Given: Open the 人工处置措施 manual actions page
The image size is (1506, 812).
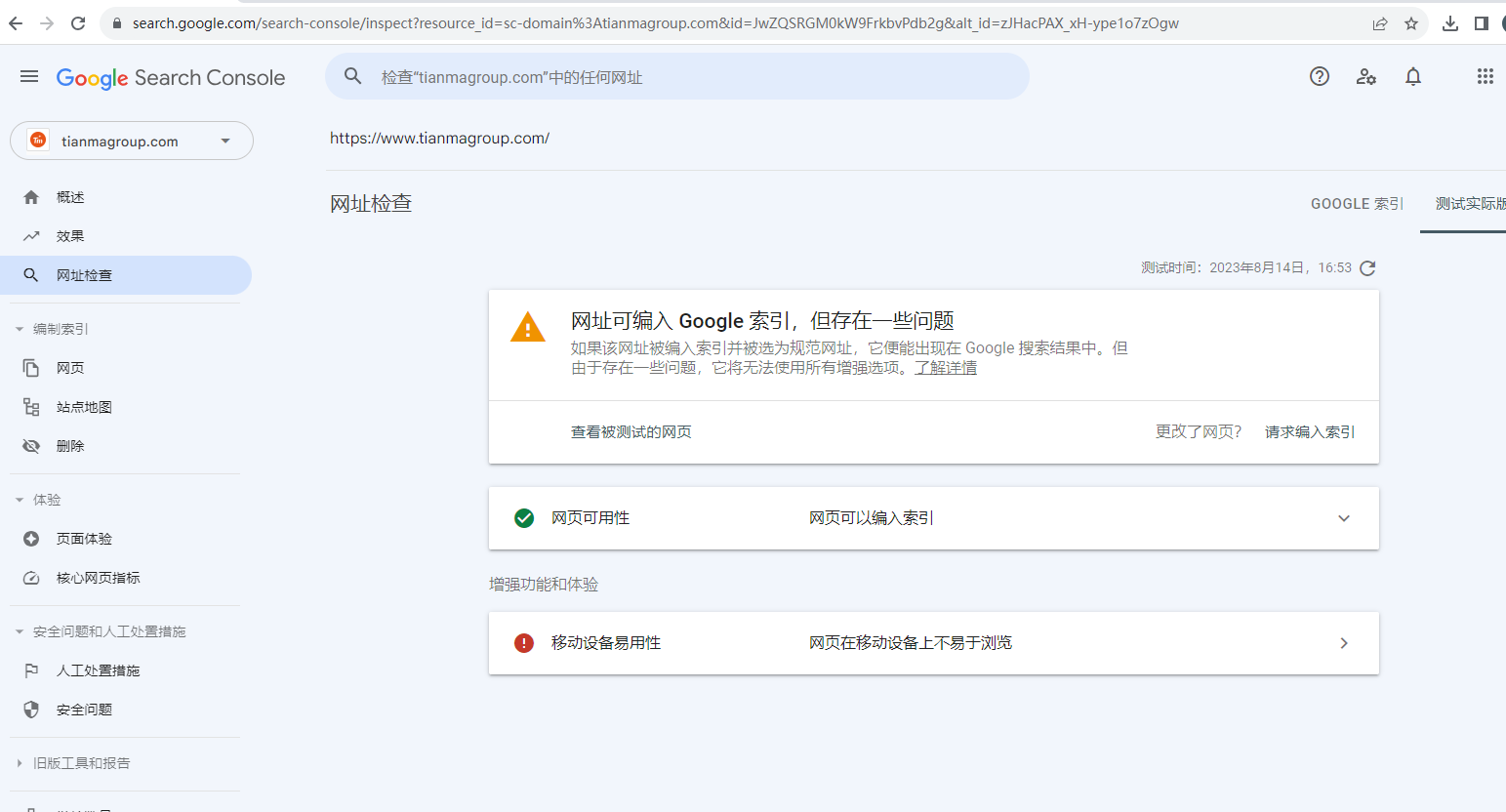Looking at the screenshot, I should pyautogui.click(x=98, y=670).
